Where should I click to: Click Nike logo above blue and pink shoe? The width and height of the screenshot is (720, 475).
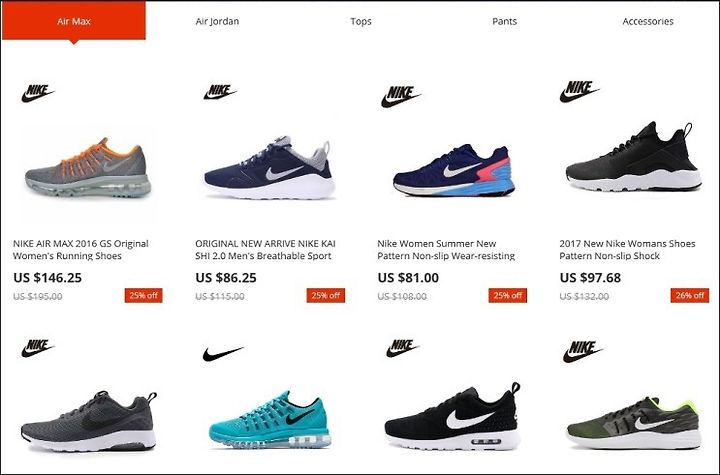(400, 96)
